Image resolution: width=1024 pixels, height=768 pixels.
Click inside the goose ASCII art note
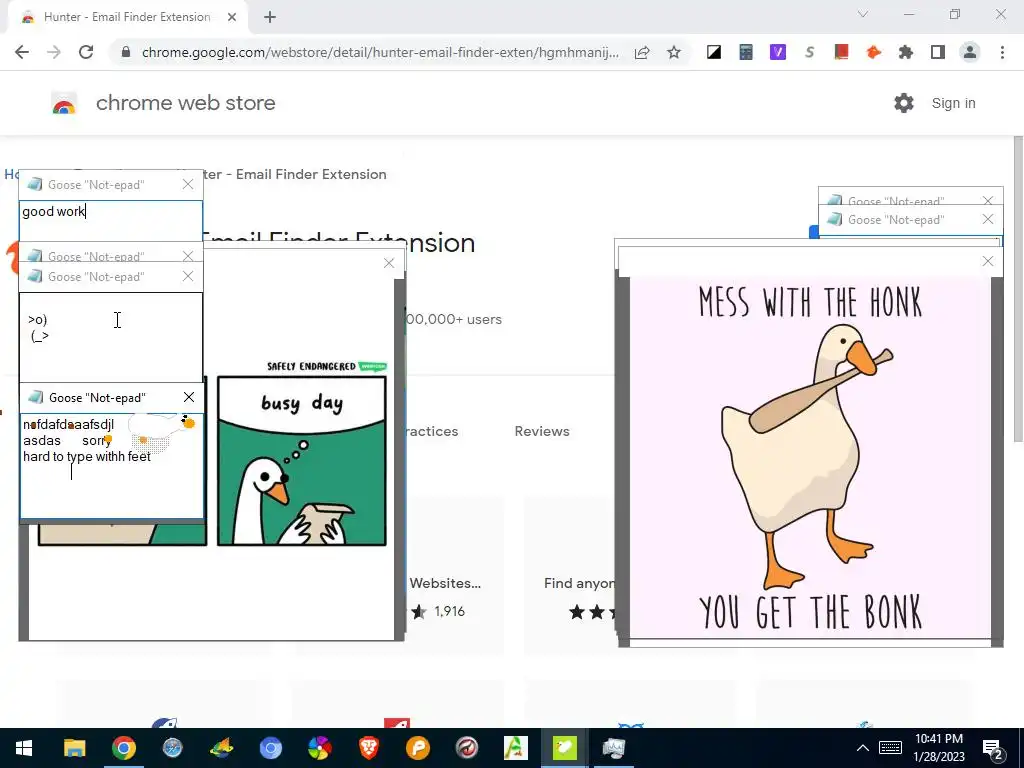(111, 336)
